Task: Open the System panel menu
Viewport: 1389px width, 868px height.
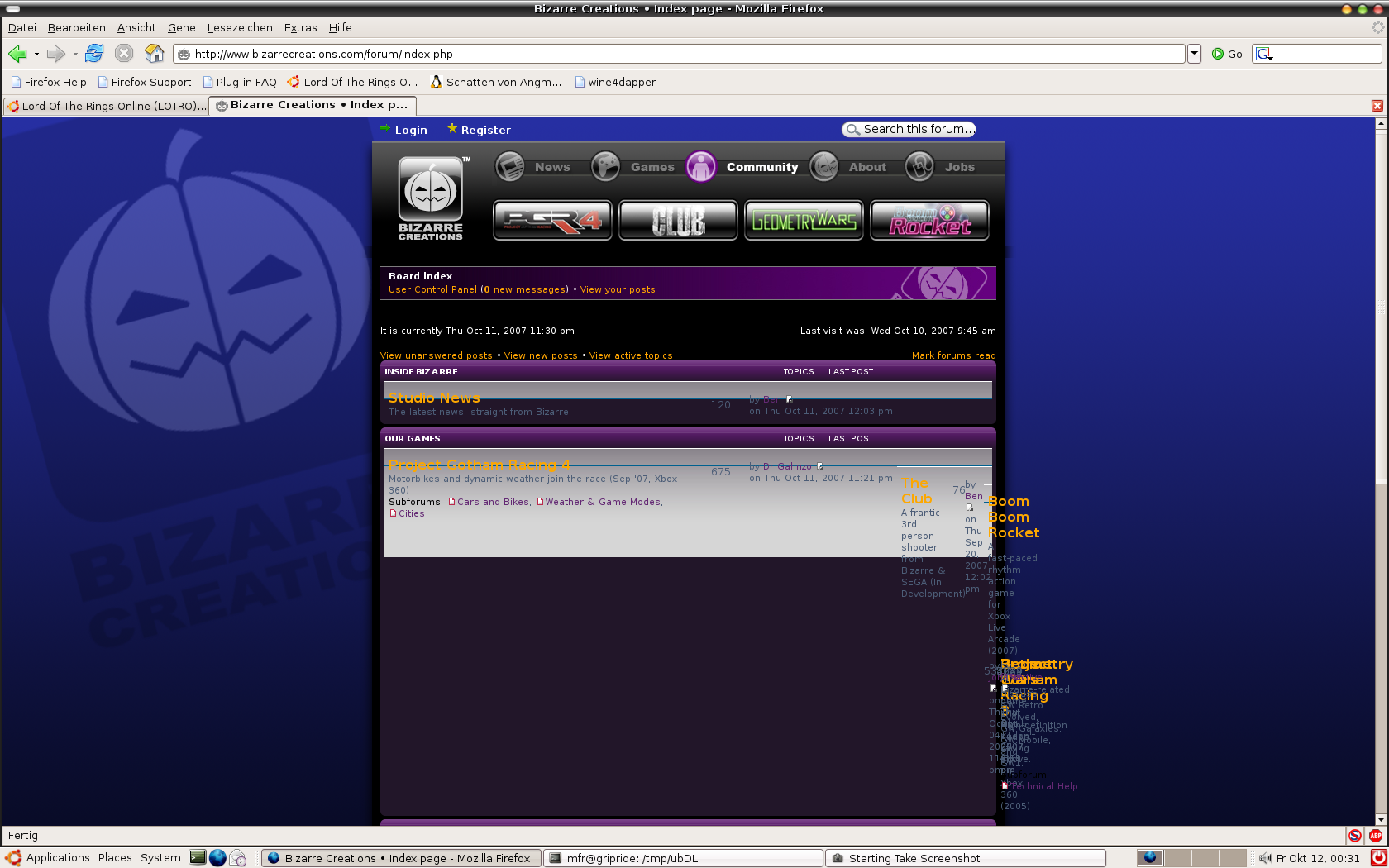Action: (160, 858)
